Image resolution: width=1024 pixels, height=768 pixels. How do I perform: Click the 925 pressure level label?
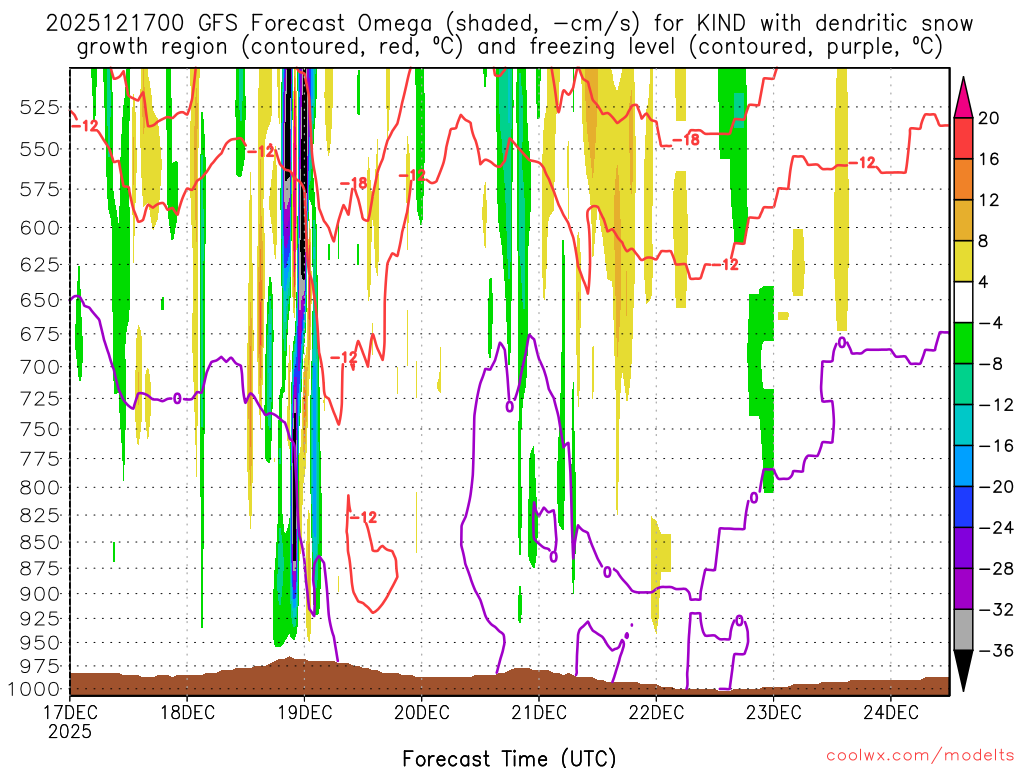click(39, 618)
